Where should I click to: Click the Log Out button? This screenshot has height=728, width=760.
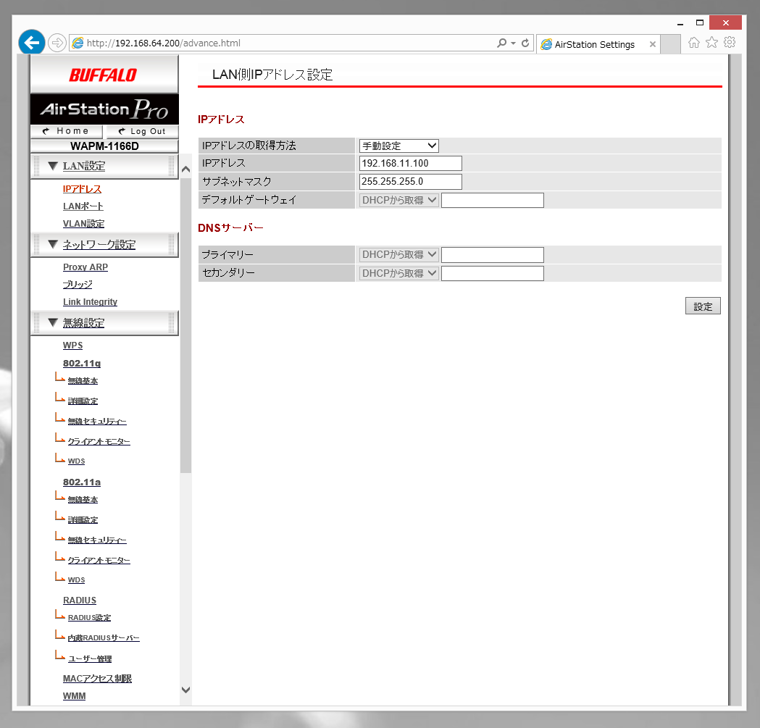coord(142,131)
